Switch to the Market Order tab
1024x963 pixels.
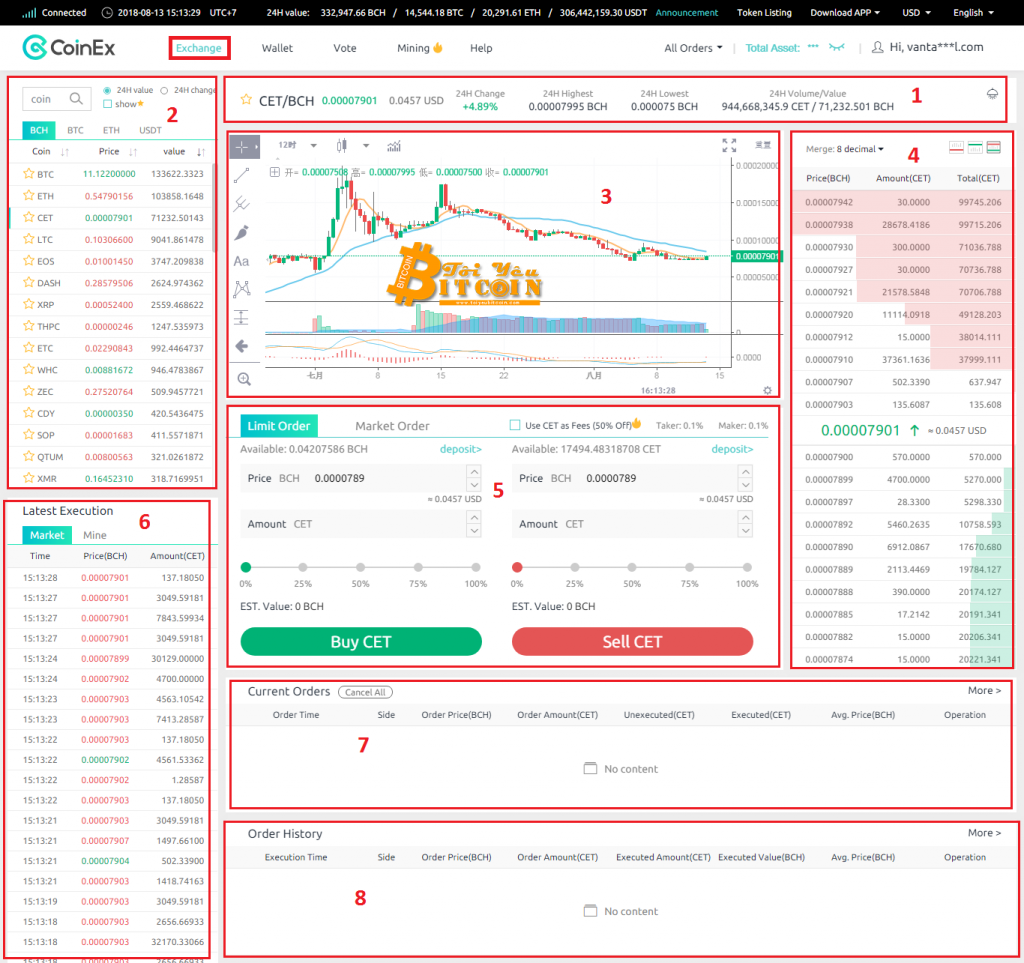point(392,426)
